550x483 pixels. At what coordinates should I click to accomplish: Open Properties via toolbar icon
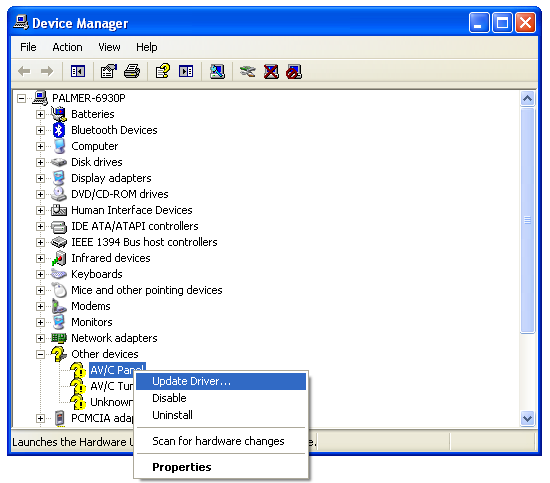(x=109, y=72)
